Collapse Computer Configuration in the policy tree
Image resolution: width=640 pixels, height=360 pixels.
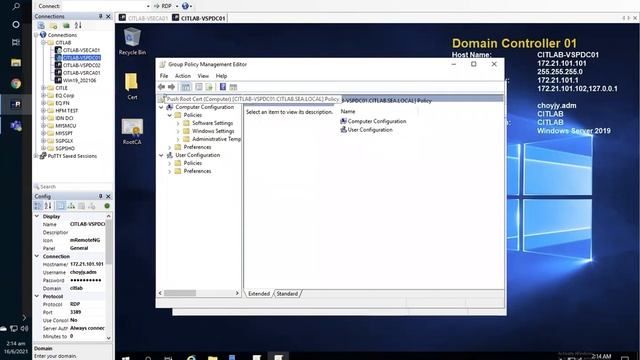pyautogui.click(x=161, y=107)
